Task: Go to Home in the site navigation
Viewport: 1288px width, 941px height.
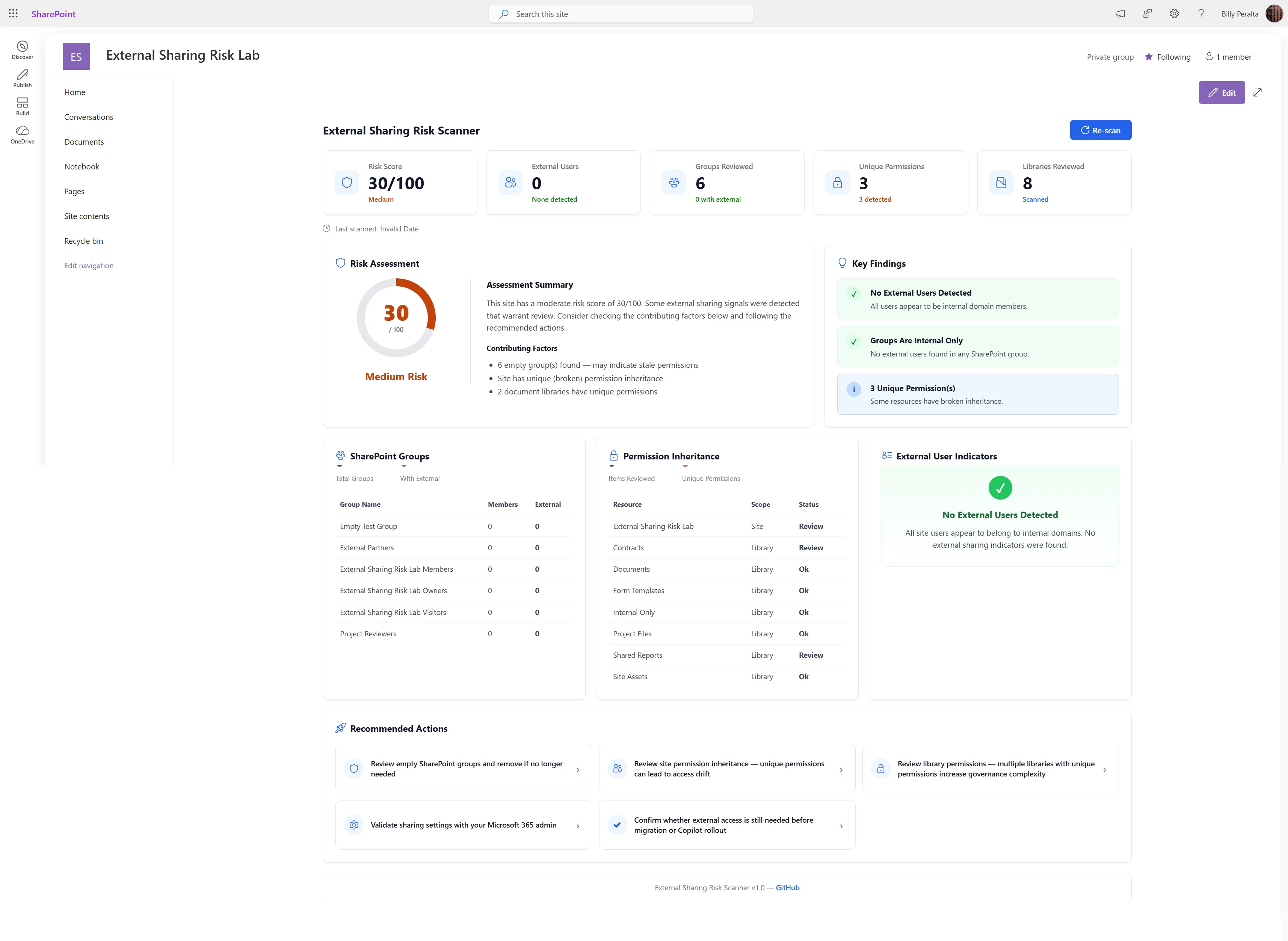Action: point(75,92)
